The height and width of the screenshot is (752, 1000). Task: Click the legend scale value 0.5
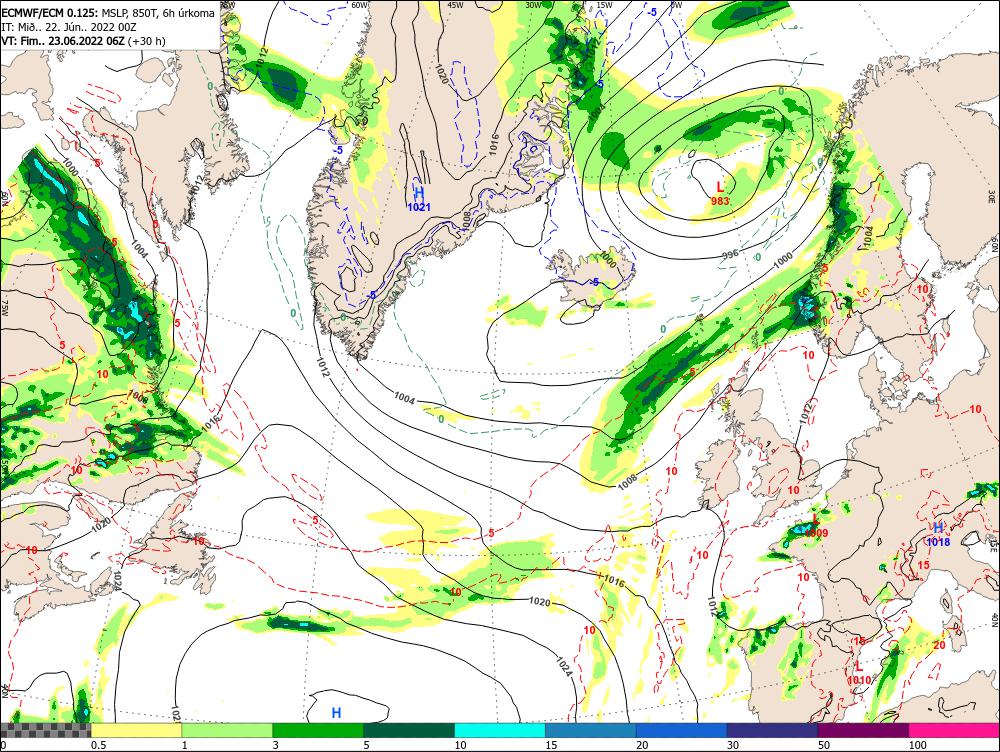[x=98, y=745]
